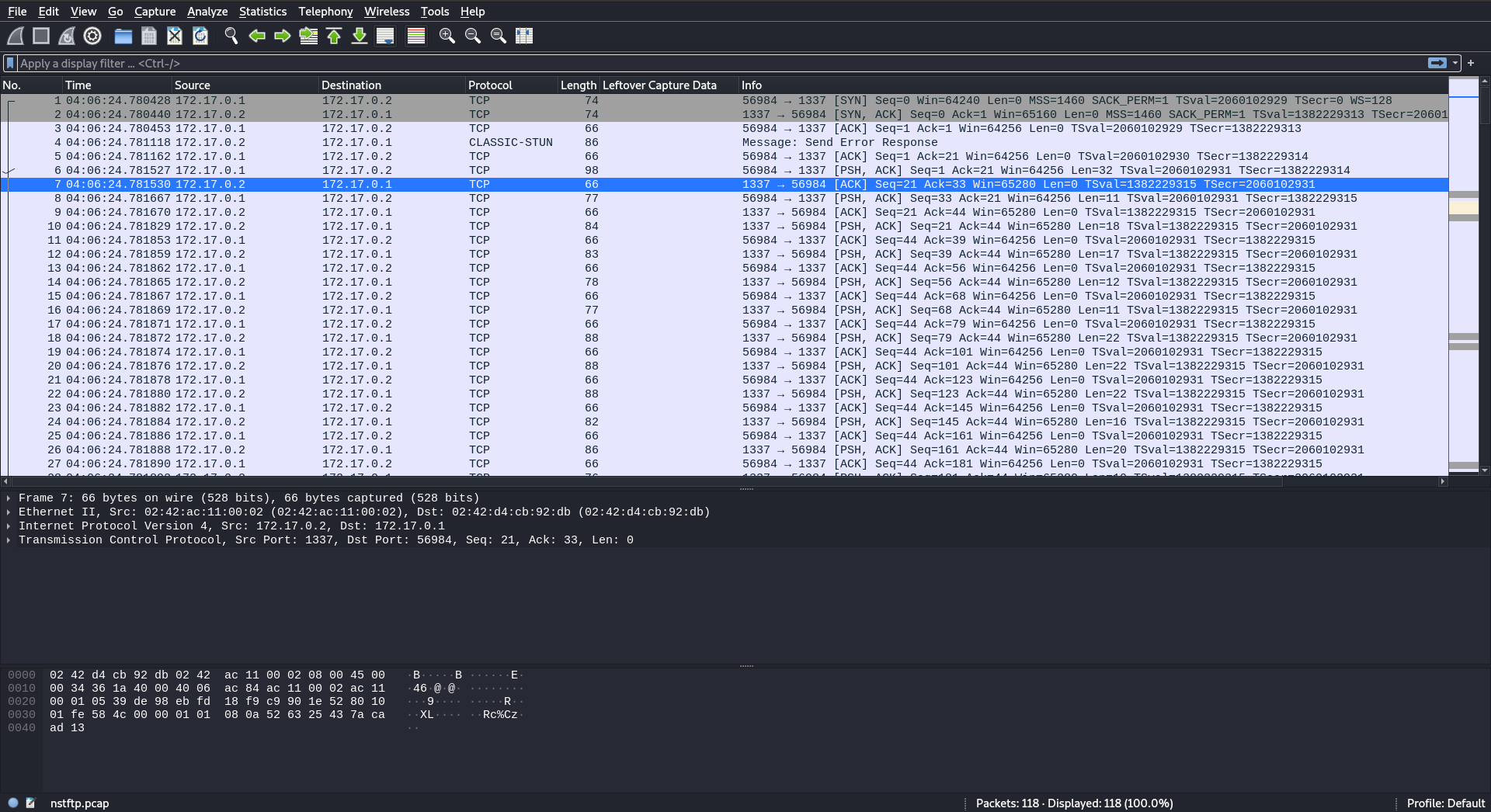Open capture options gear icon

(x=92, y=36)
